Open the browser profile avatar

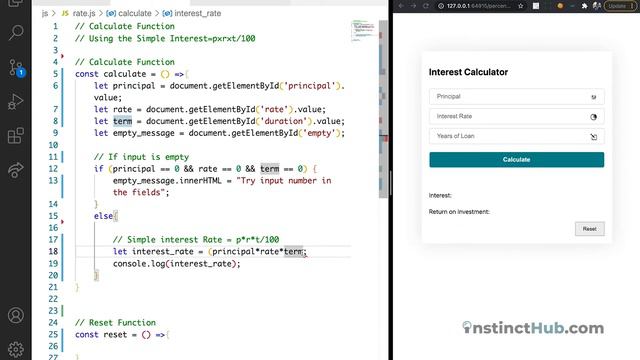pyautogui.click(x=596, y=6)
